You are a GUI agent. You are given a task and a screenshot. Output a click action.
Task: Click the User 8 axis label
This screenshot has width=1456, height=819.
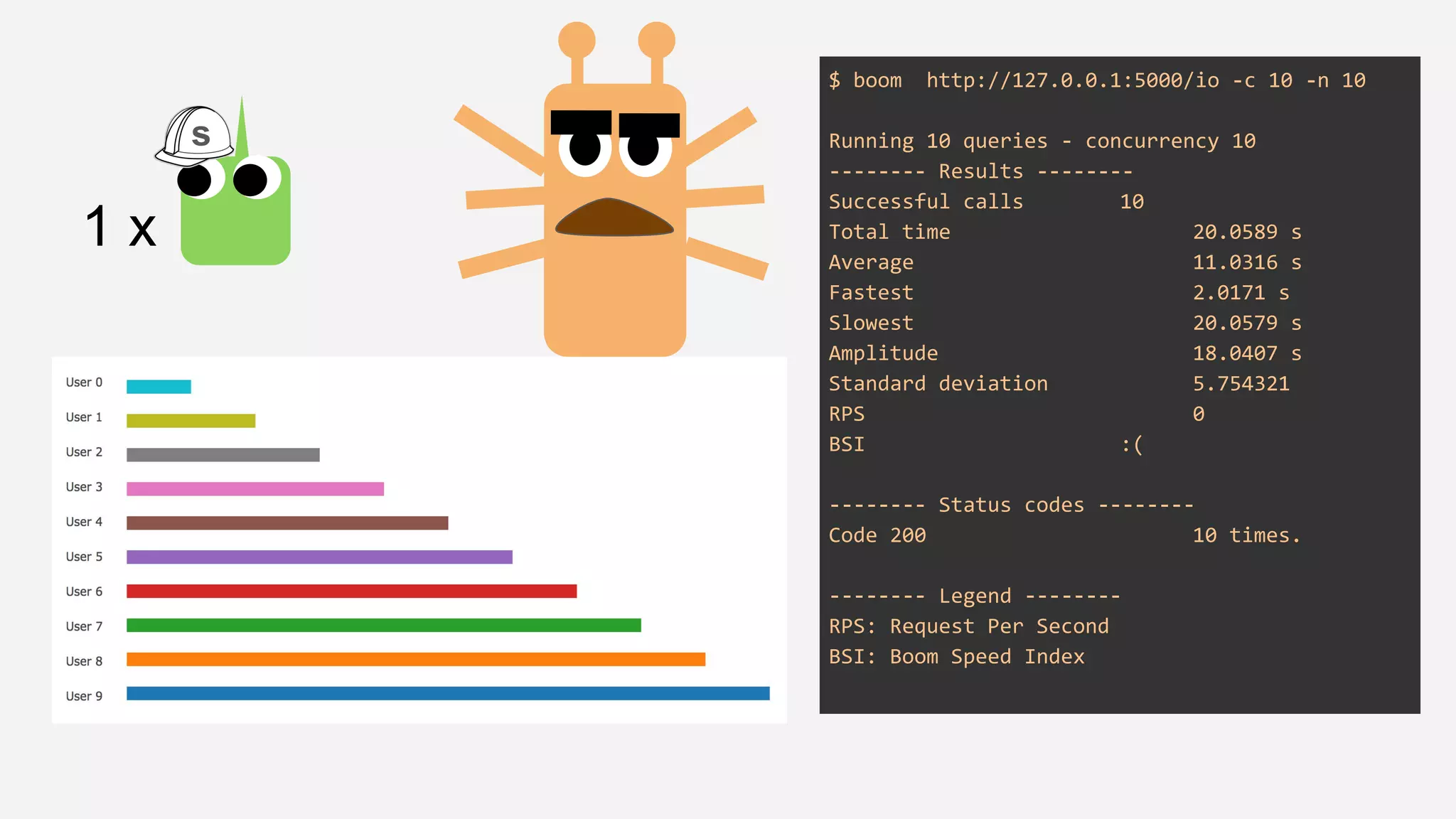pyautogui.click(x=84, y=661)
